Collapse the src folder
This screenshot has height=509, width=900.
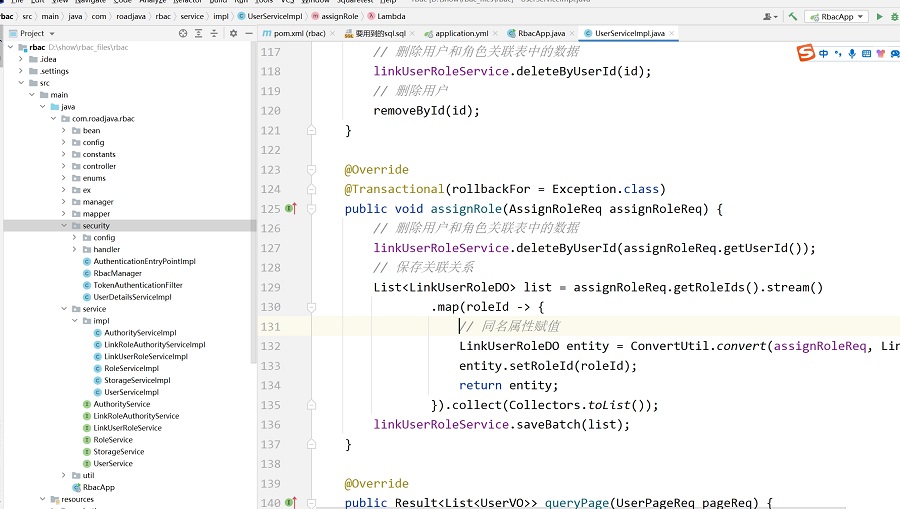pos(21,83)
